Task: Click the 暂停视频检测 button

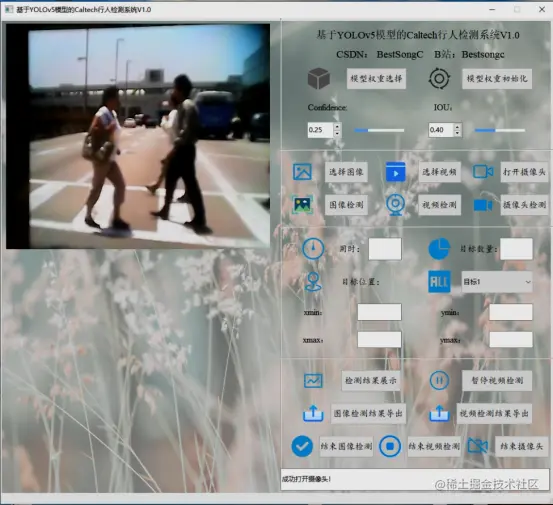Action: (x=497, y=381)
